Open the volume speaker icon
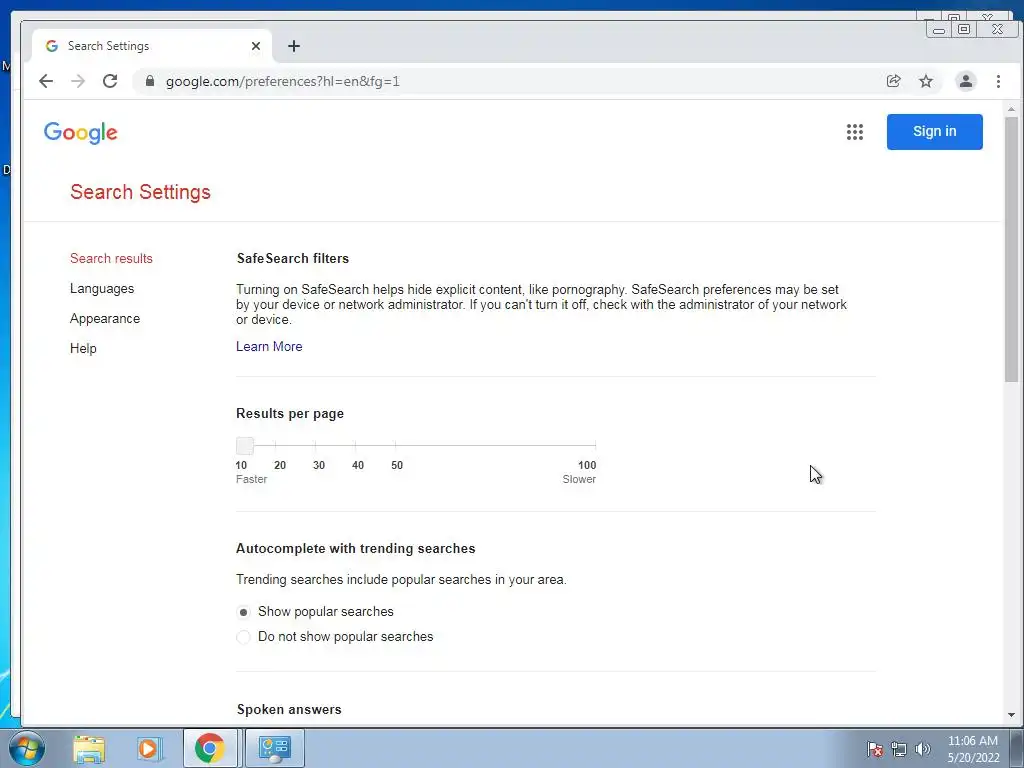Screen dimensions: 1024x768 pos(922,749)
